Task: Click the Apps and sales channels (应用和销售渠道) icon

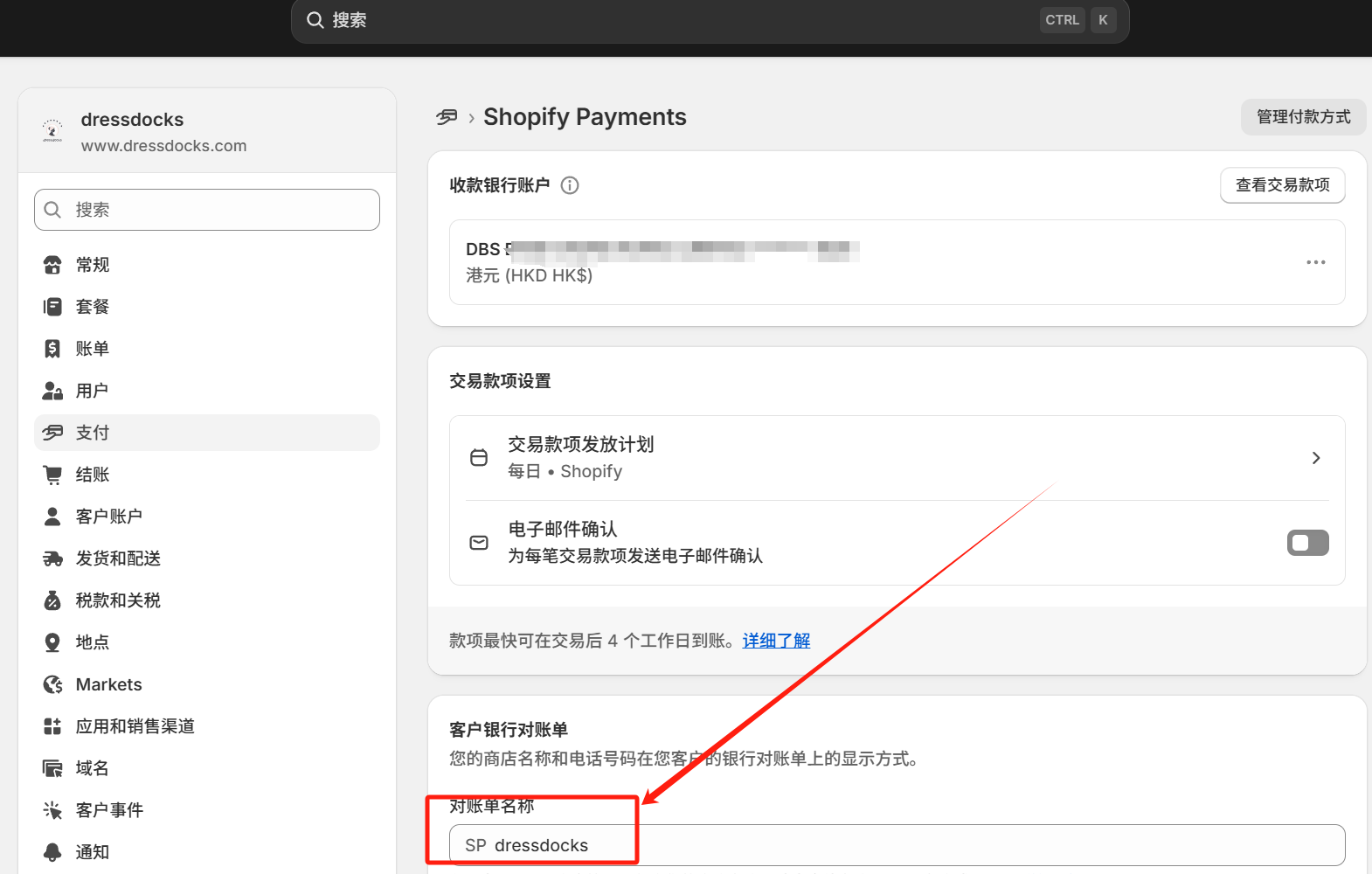Action: [52, 726]
